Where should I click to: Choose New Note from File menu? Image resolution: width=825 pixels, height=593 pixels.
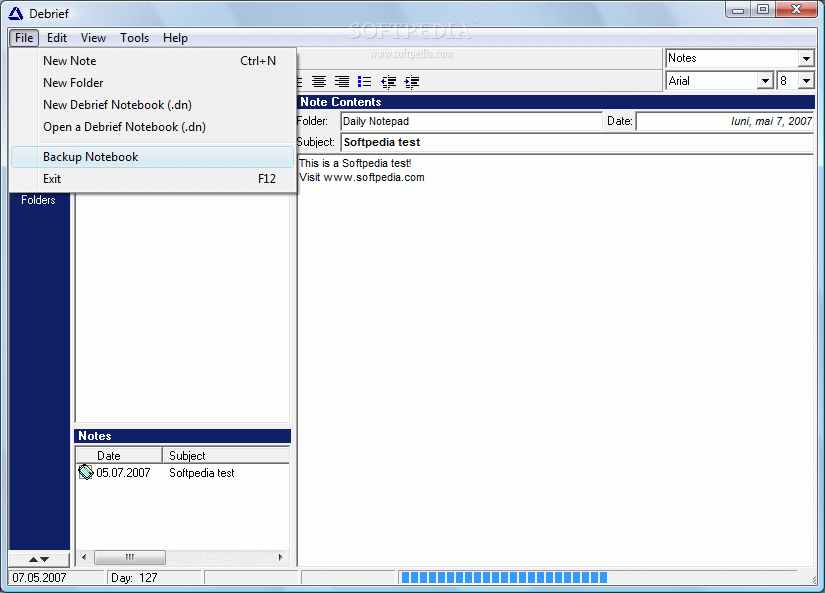[x=153, y=61]
